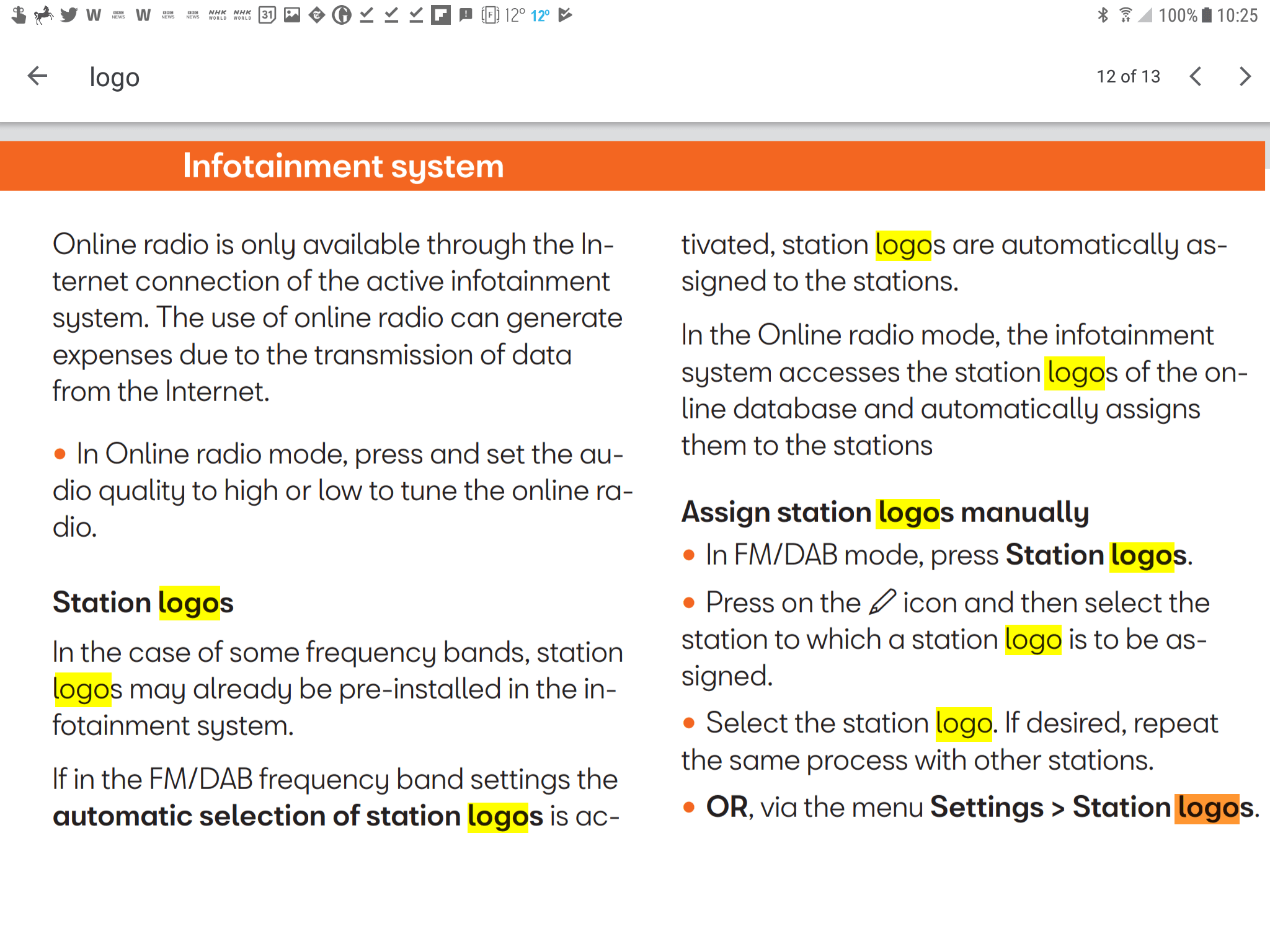The image size is (1270, 952).
Task: Tap the battery icon in status bar
Action: tap(1207, 15)
